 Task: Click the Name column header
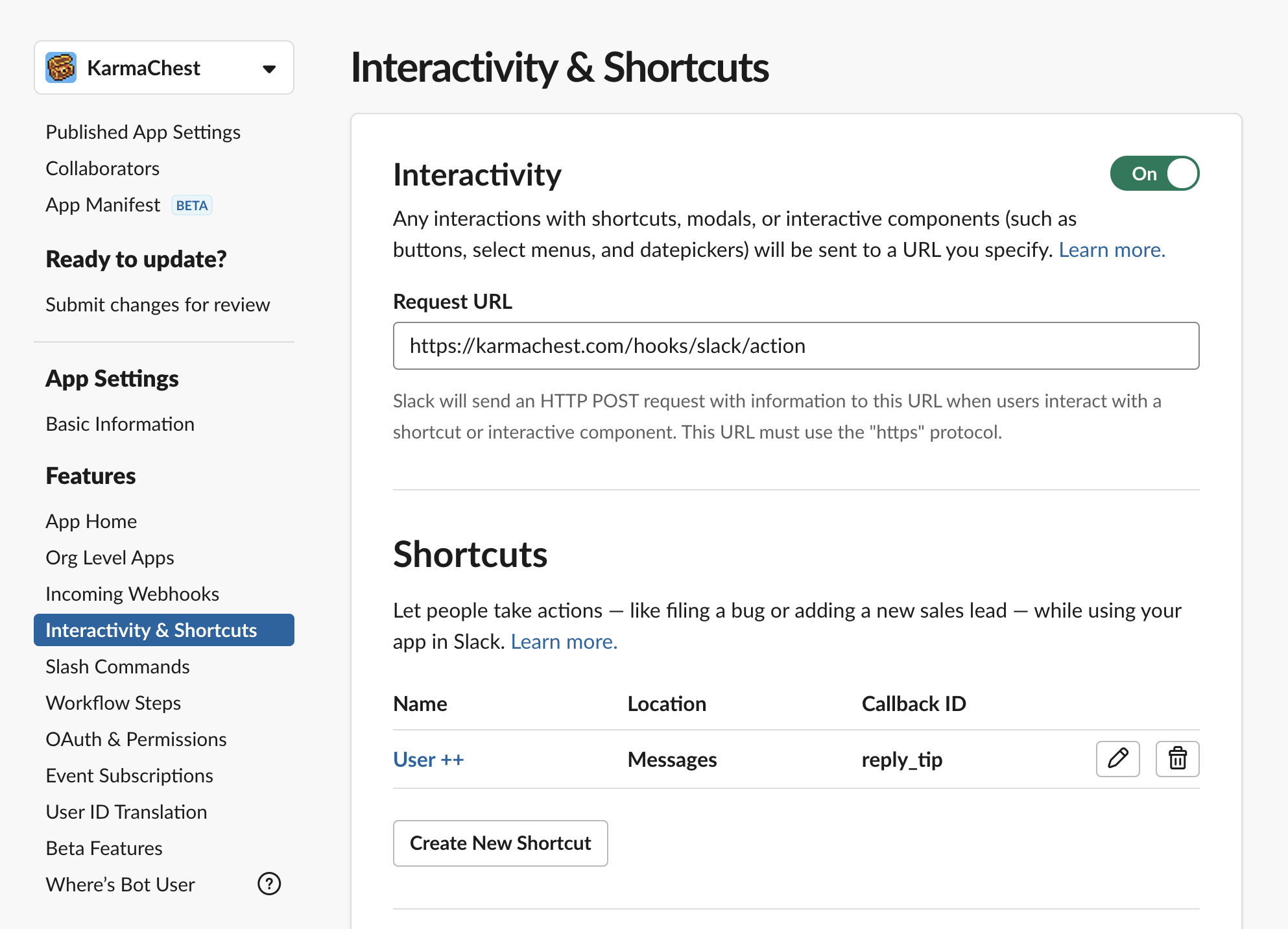420,704
